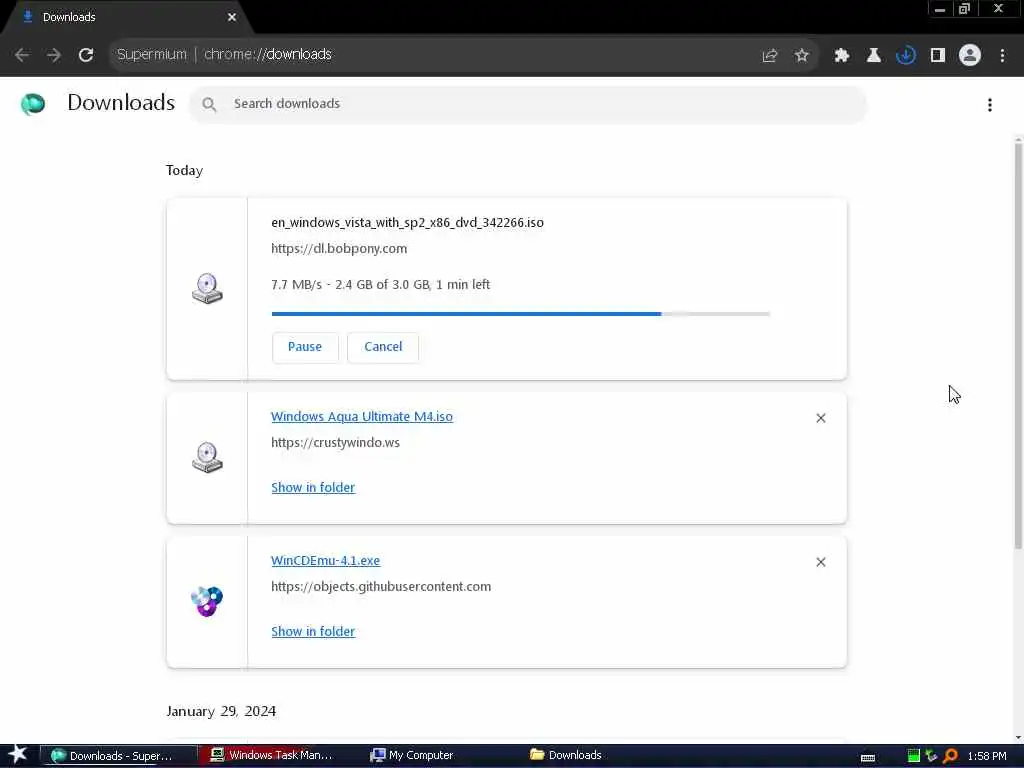This screenshot has height=768, width=1024.
Task: Open the profile avatar menu
Action: tap(970, 56)
